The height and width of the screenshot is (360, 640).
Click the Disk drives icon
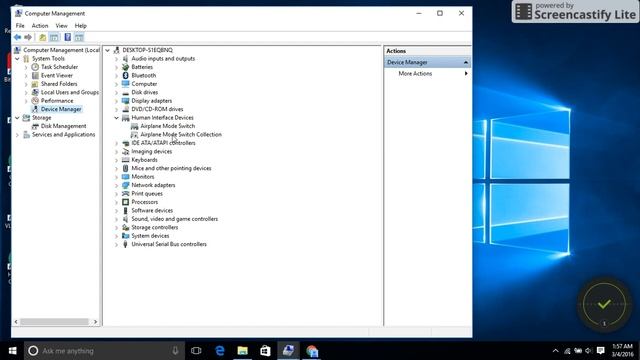(x=125, y=93)
